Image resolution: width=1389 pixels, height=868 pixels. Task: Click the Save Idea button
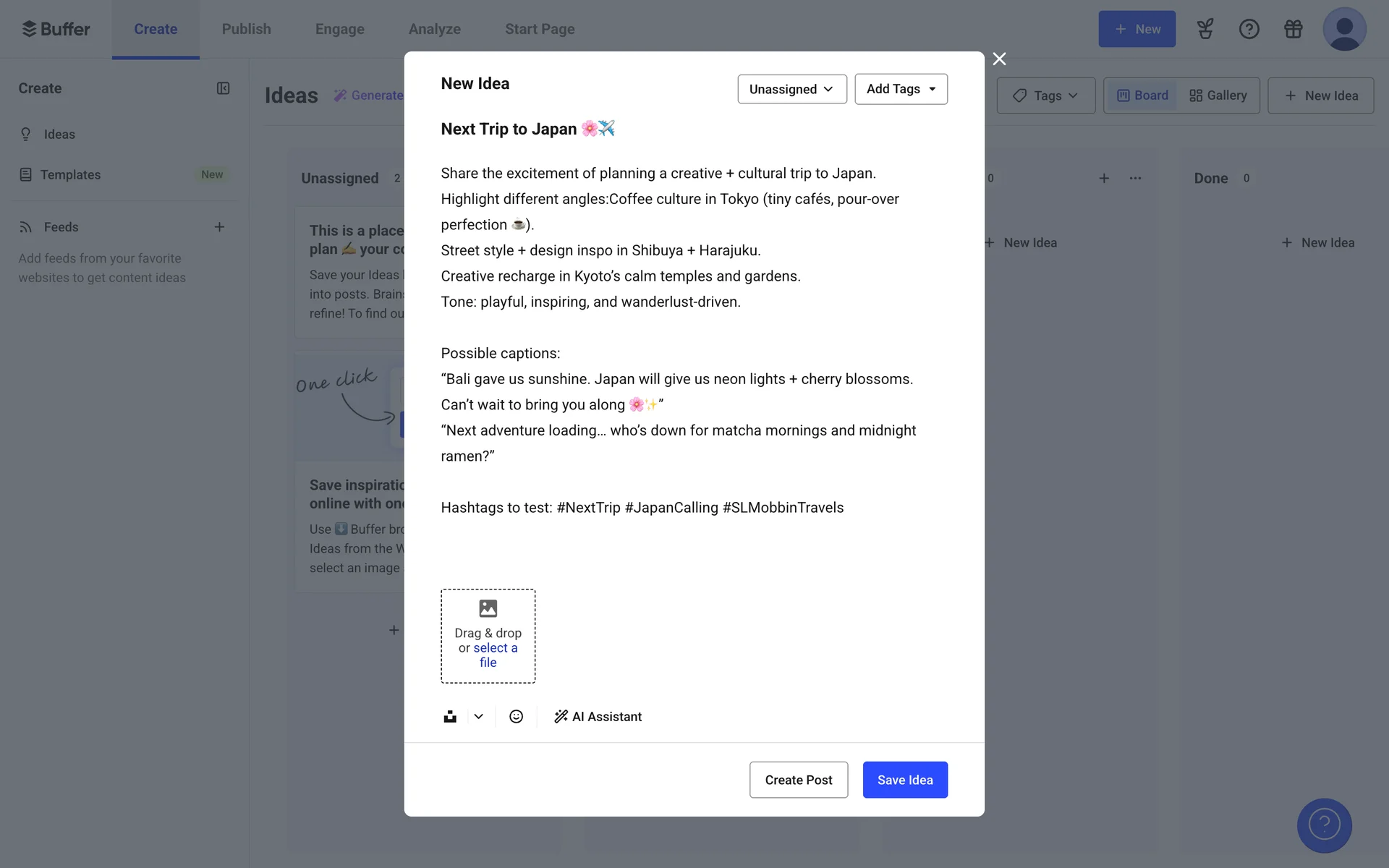coord(904,780)
